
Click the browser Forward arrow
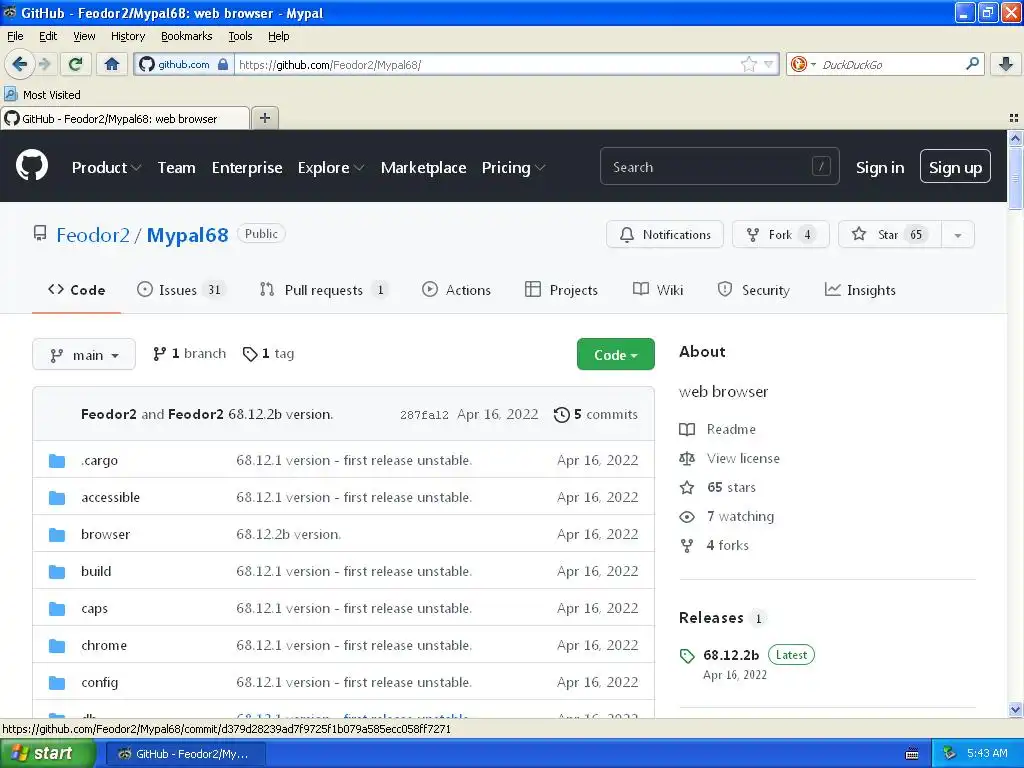point(45,64)
